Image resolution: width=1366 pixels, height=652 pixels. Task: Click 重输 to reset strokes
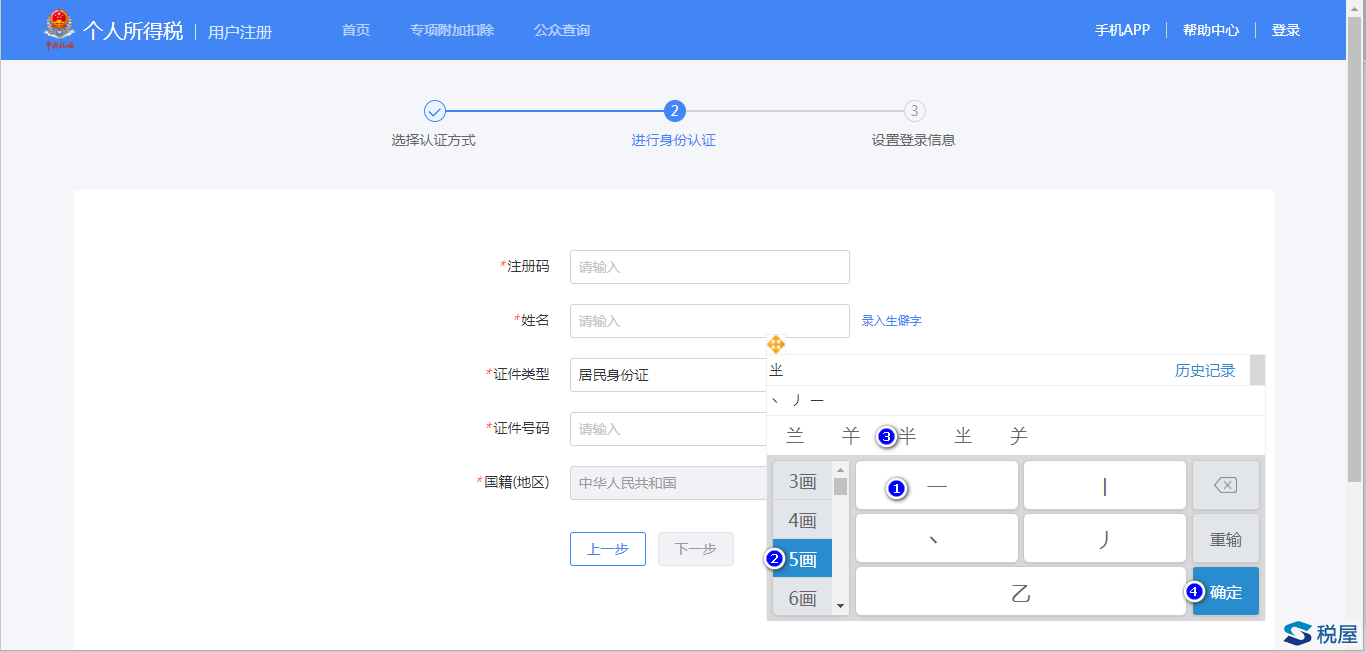point(1226,538)
